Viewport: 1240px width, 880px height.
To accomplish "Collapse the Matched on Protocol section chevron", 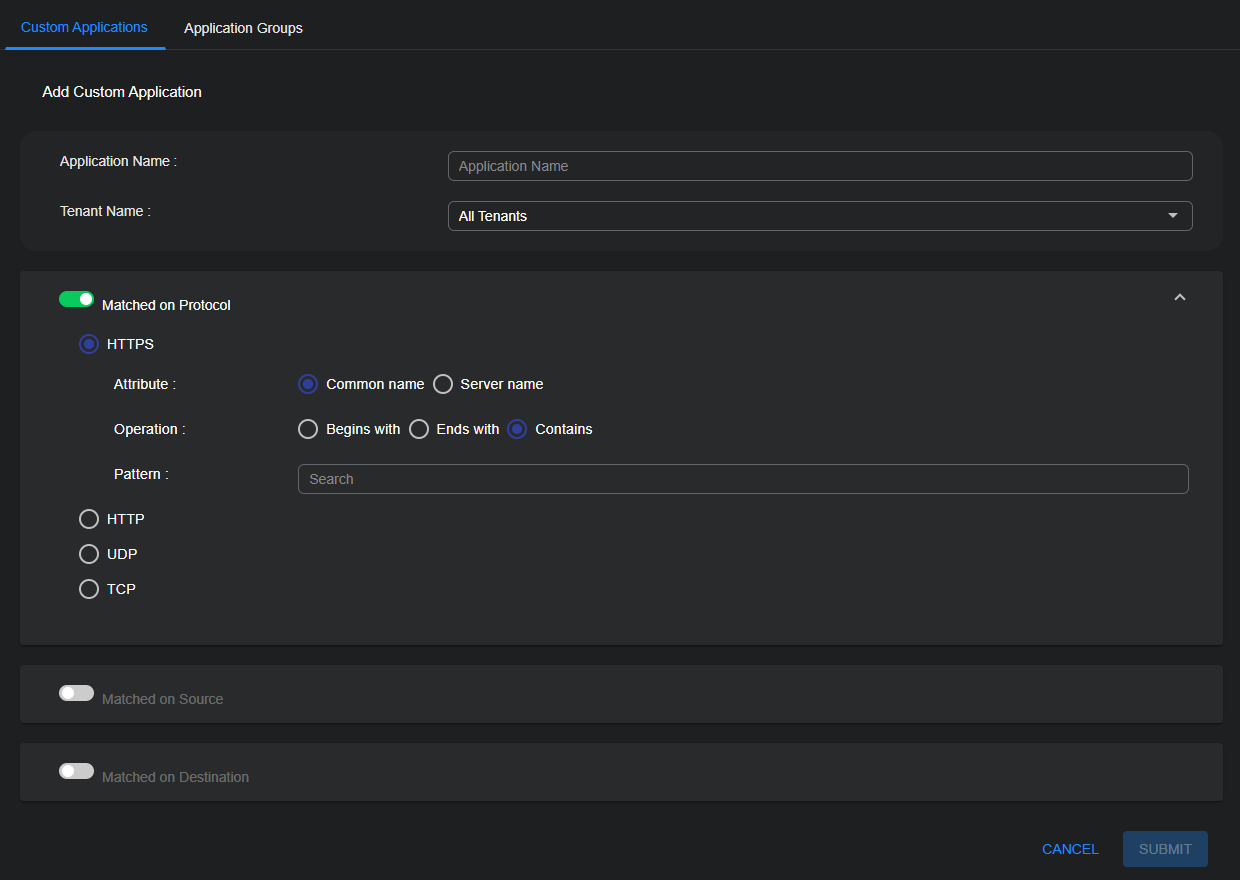I will tap(1179, 298).
